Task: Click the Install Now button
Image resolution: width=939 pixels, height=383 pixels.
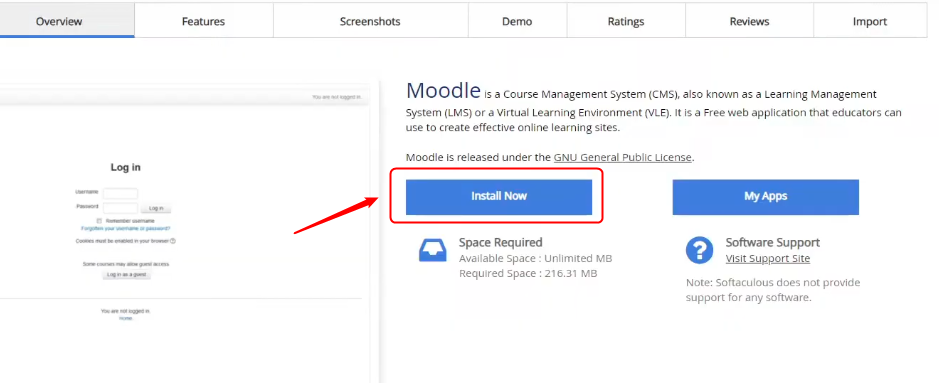Action: pos(499,196)
